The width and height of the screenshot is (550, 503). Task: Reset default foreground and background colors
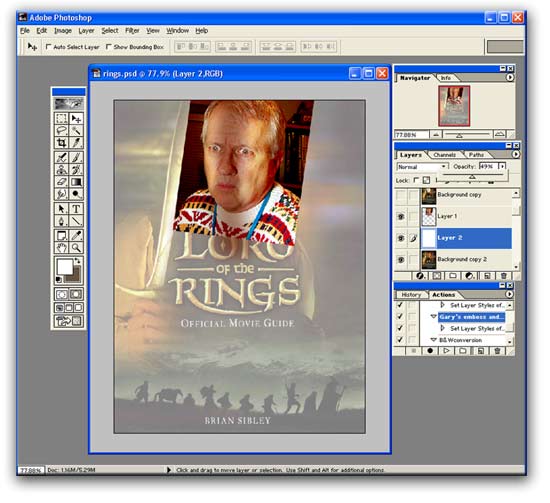pos(59,280)
